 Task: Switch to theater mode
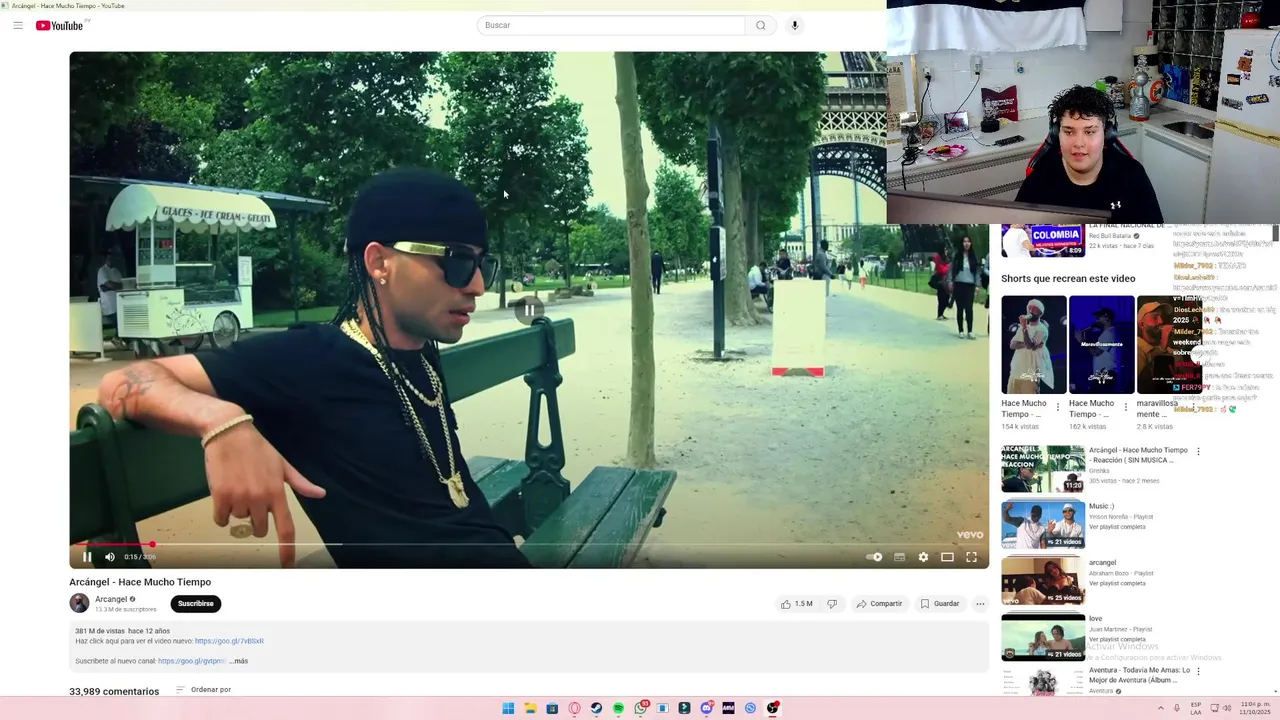coord(947,557)
